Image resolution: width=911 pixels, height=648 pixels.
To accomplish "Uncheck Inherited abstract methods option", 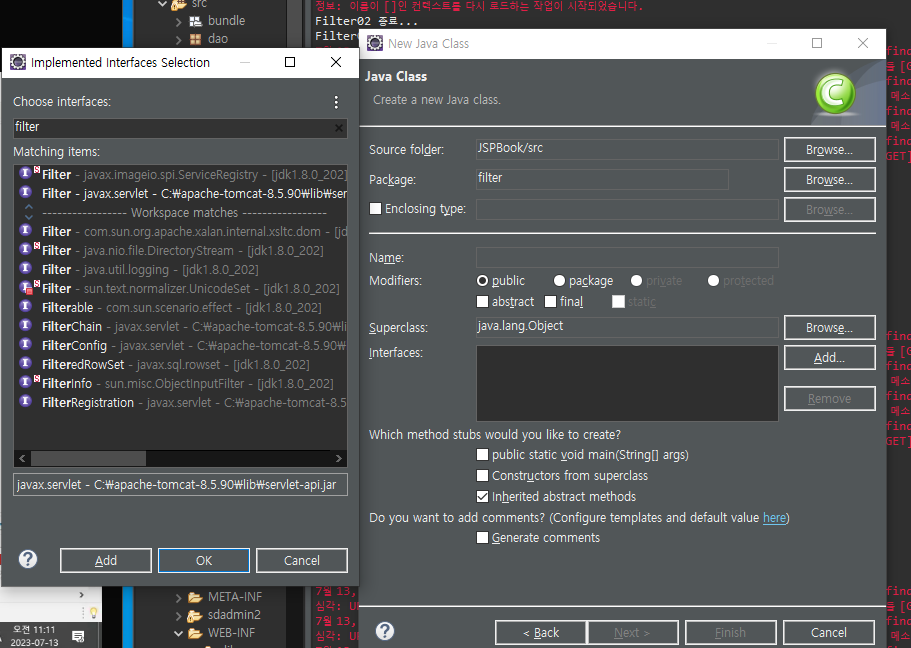I will (x=482, y=496).
